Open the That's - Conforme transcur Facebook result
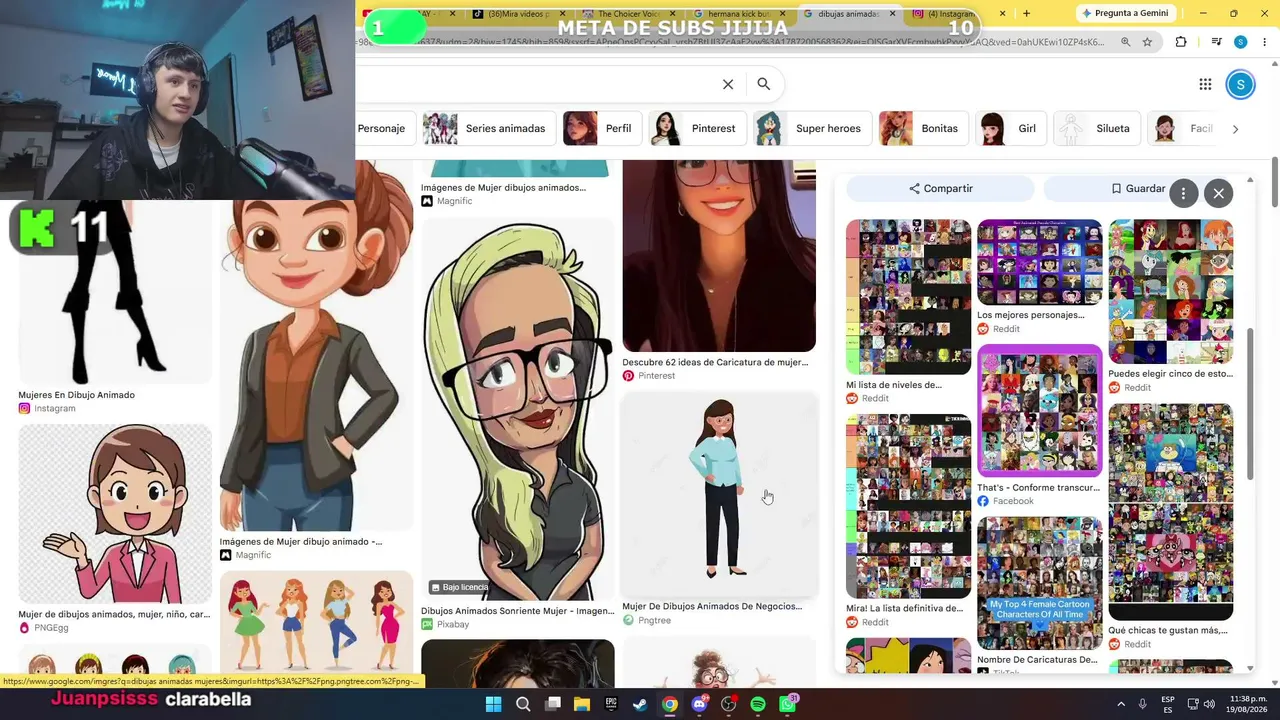 pyautogui.click(x=1040, y=411)
